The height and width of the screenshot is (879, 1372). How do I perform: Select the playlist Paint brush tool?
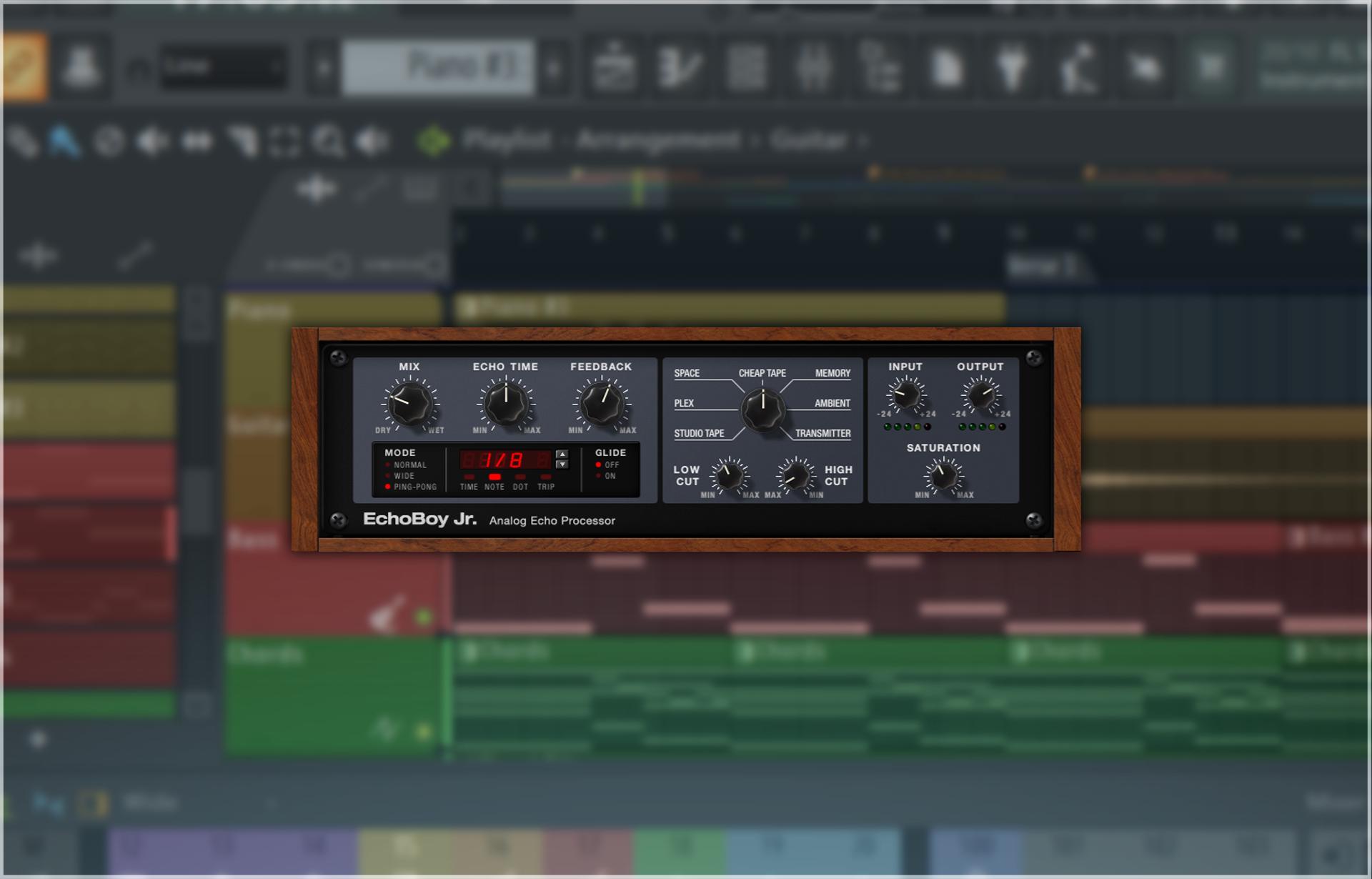(63, 141)
